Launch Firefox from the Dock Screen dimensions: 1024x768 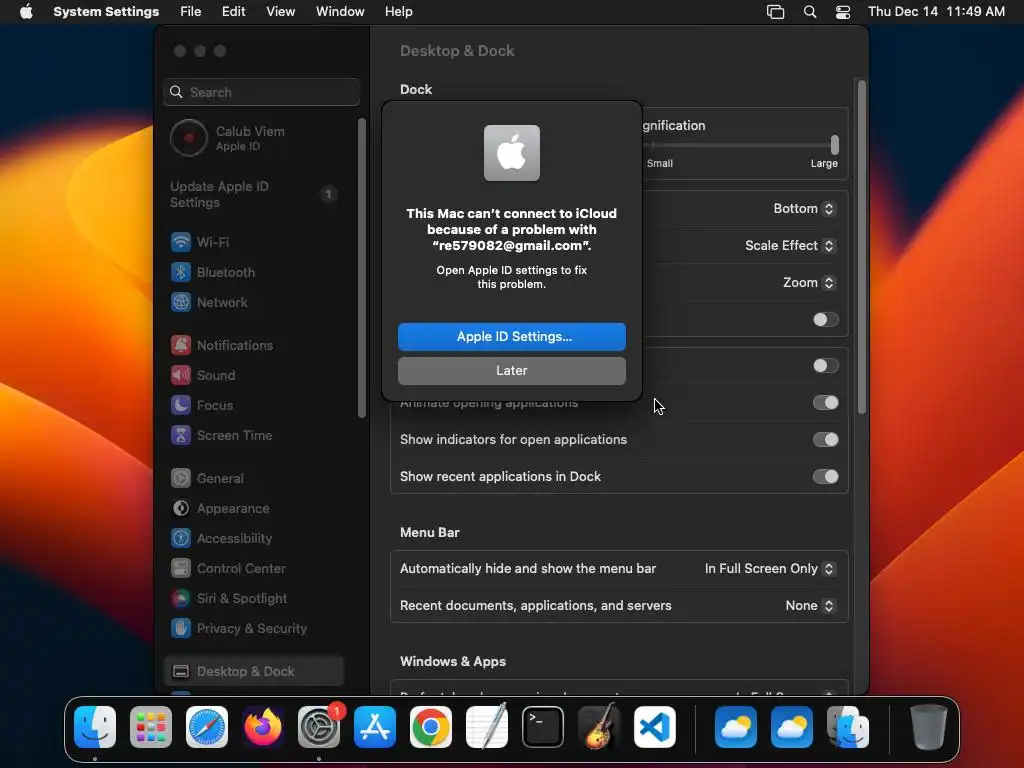click(x=263, y=727)
